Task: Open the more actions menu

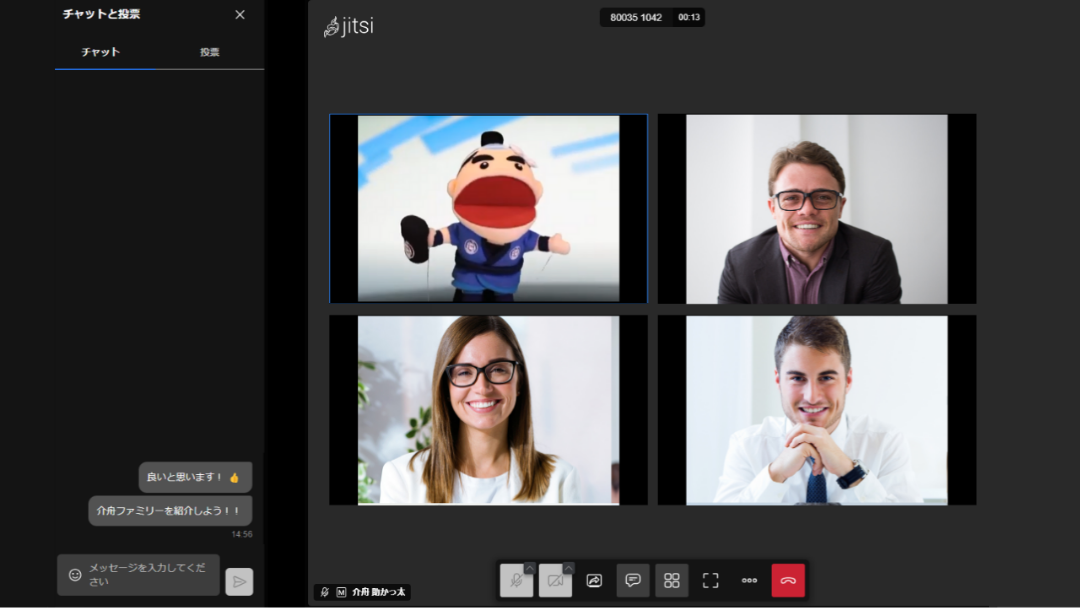Action: 749,580
